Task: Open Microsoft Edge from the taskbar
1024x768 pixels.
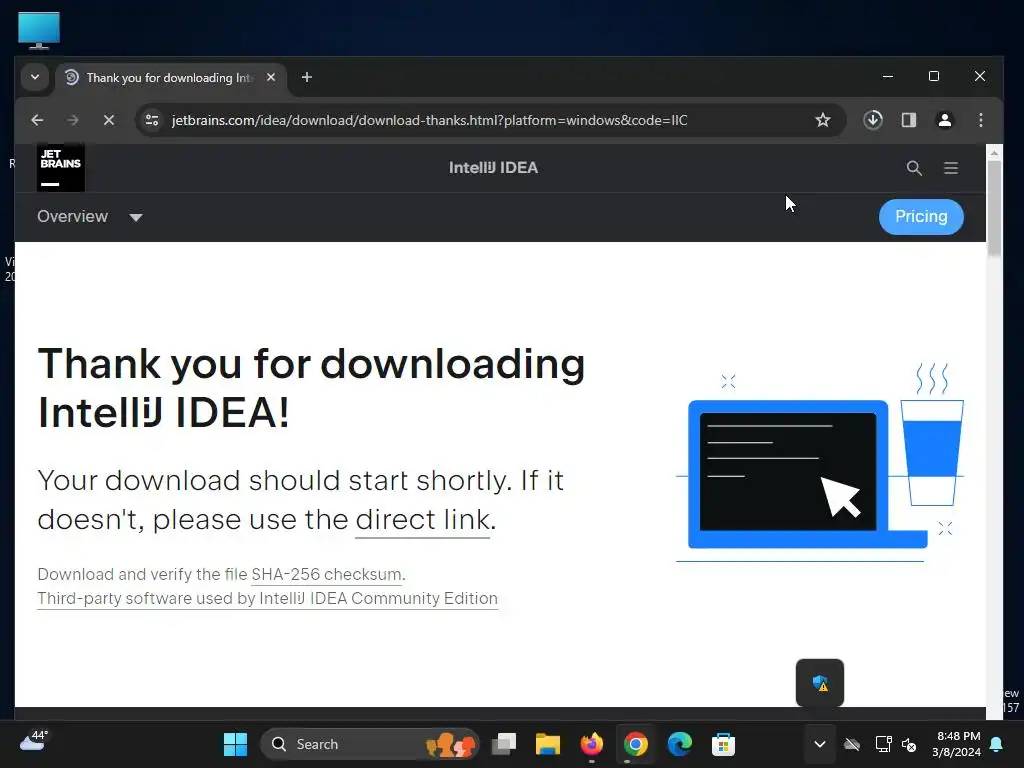Action: pyautogui.click(x=679, y=744)
